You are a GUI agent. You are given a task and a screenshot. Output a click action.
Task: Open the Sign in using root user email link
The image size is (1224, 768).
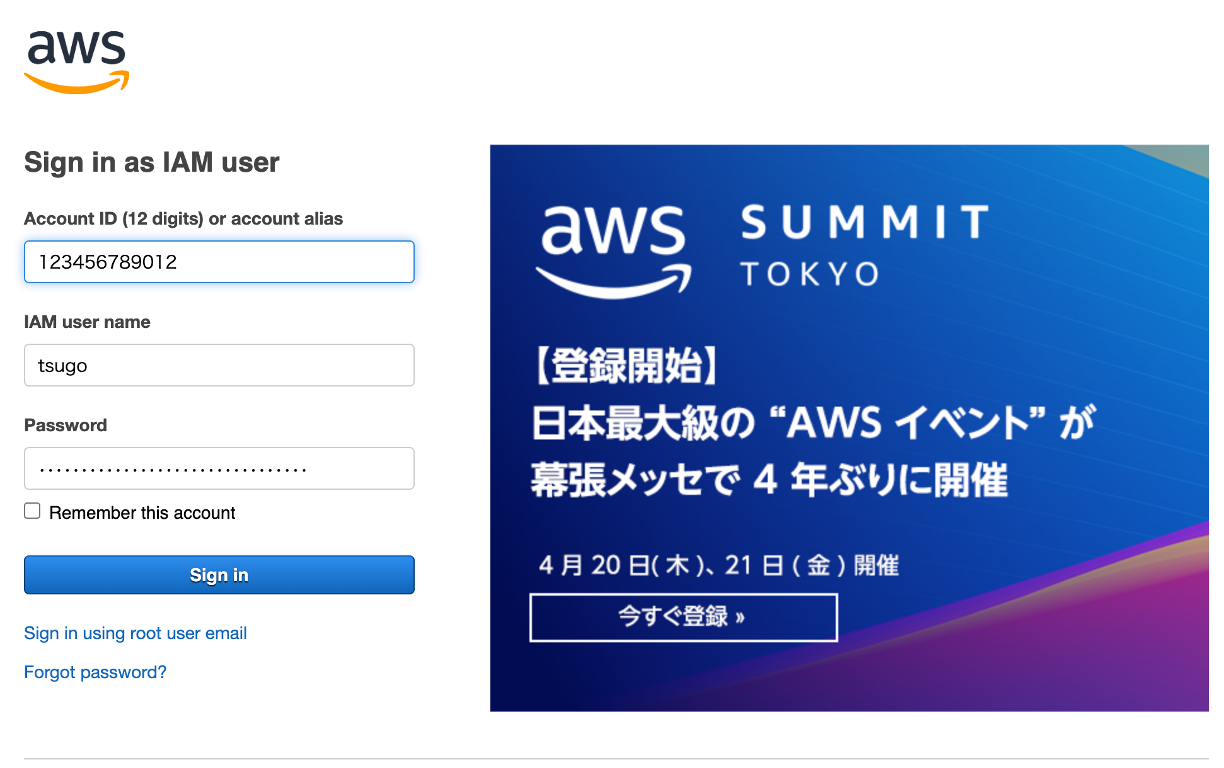pyautogui.click(x=135, y=633)
